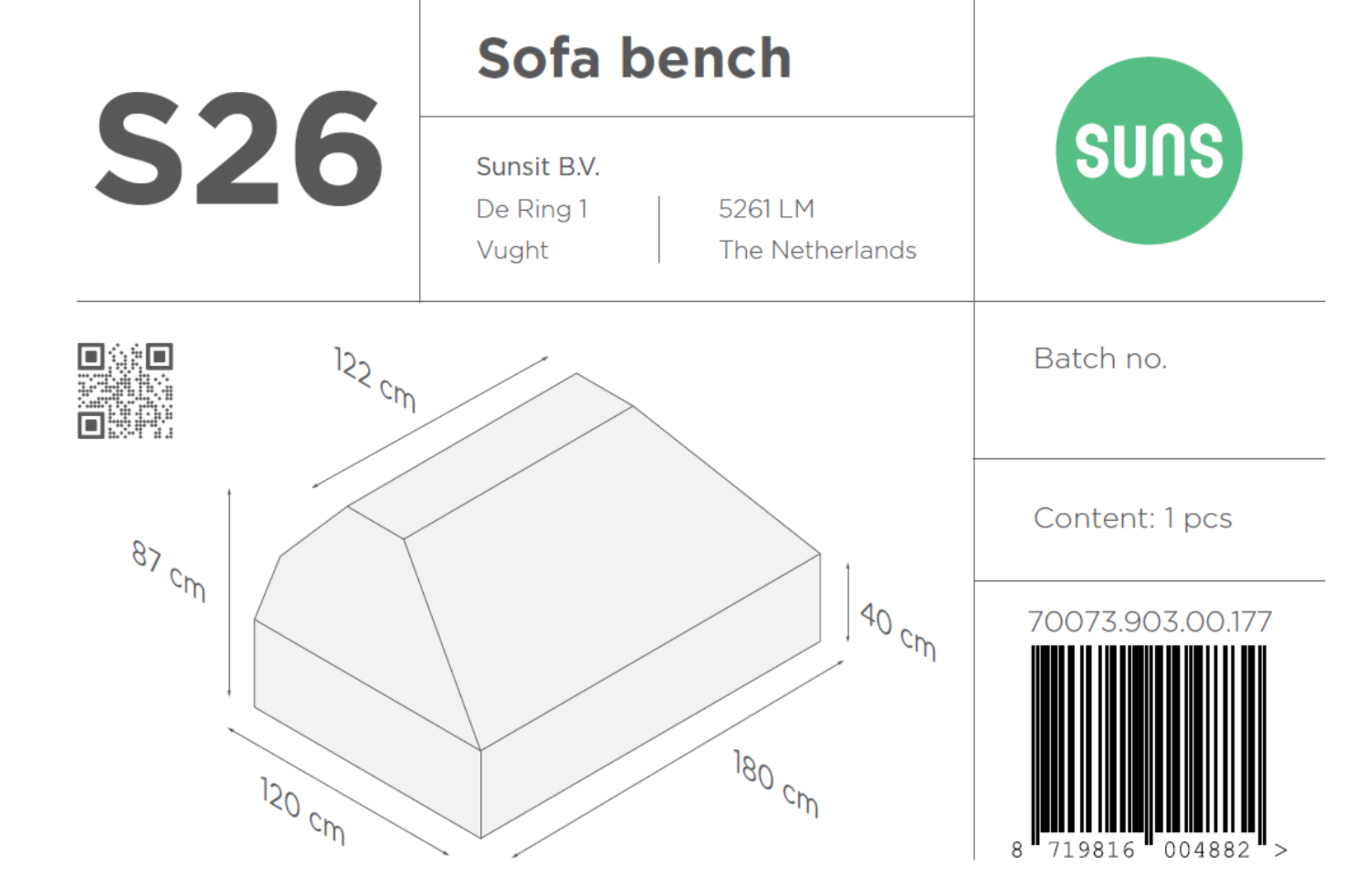Image resolution: width=1345 pixels, height=896 pixels.
Task: Click the large S26 model code
Action: (239, 148)
